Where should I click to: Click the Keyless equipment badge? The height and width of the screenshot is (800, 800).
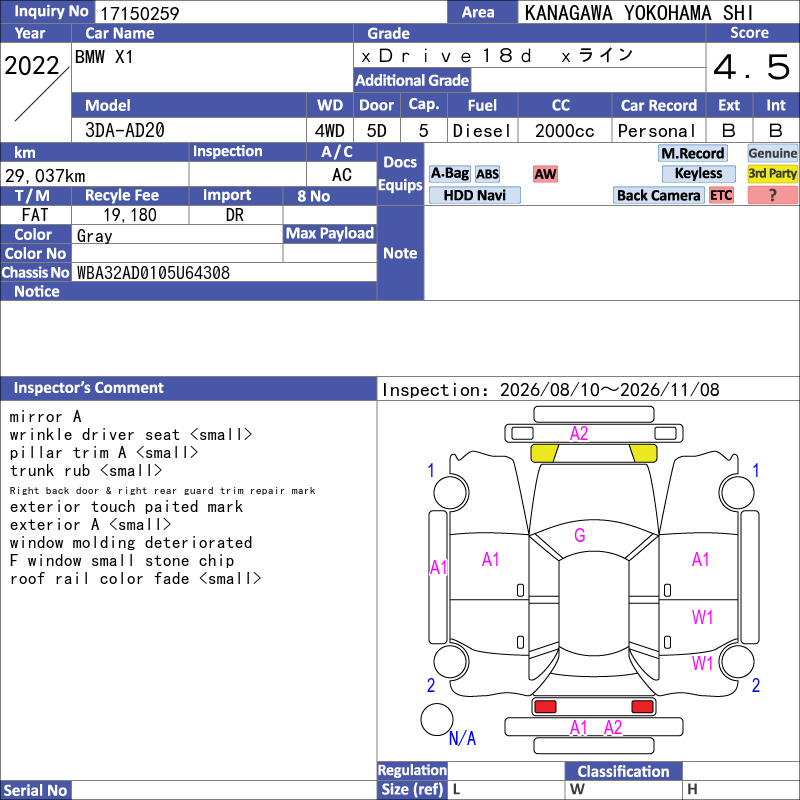pyautogui.click(x=698, y=173)
